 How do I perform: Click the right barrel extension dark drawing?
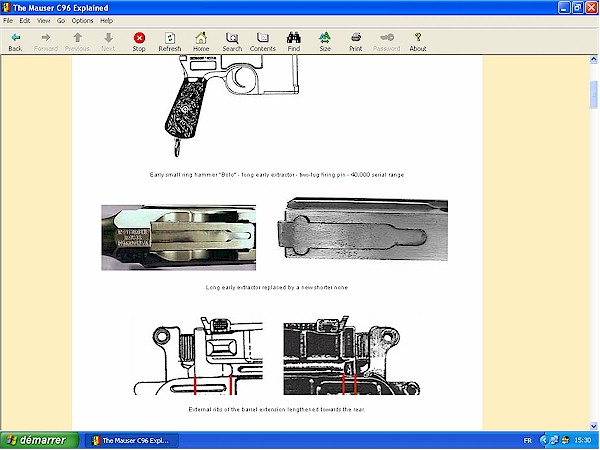352,355
